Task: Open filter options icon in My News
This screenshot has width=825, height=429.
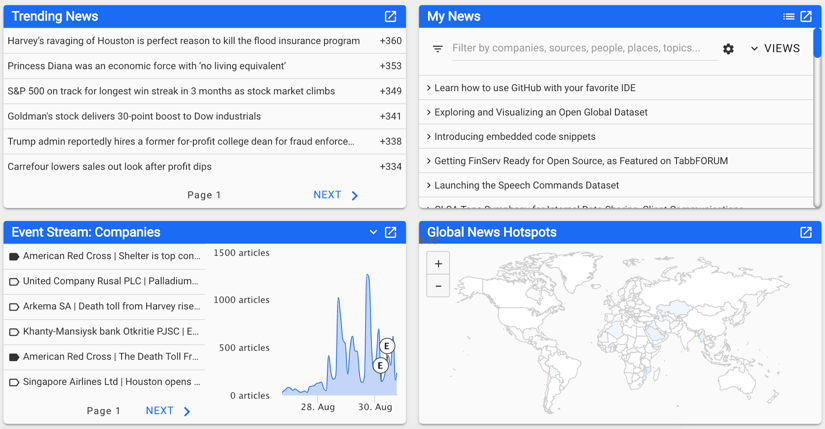Action: (x=437, y=49)
